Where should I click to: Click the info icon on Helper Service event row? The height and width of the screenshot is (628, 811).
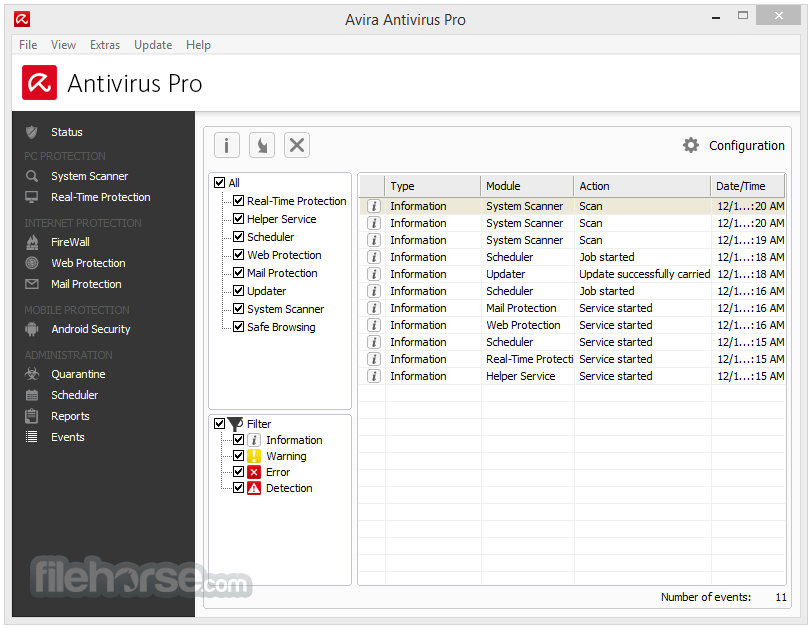point(374,376)
